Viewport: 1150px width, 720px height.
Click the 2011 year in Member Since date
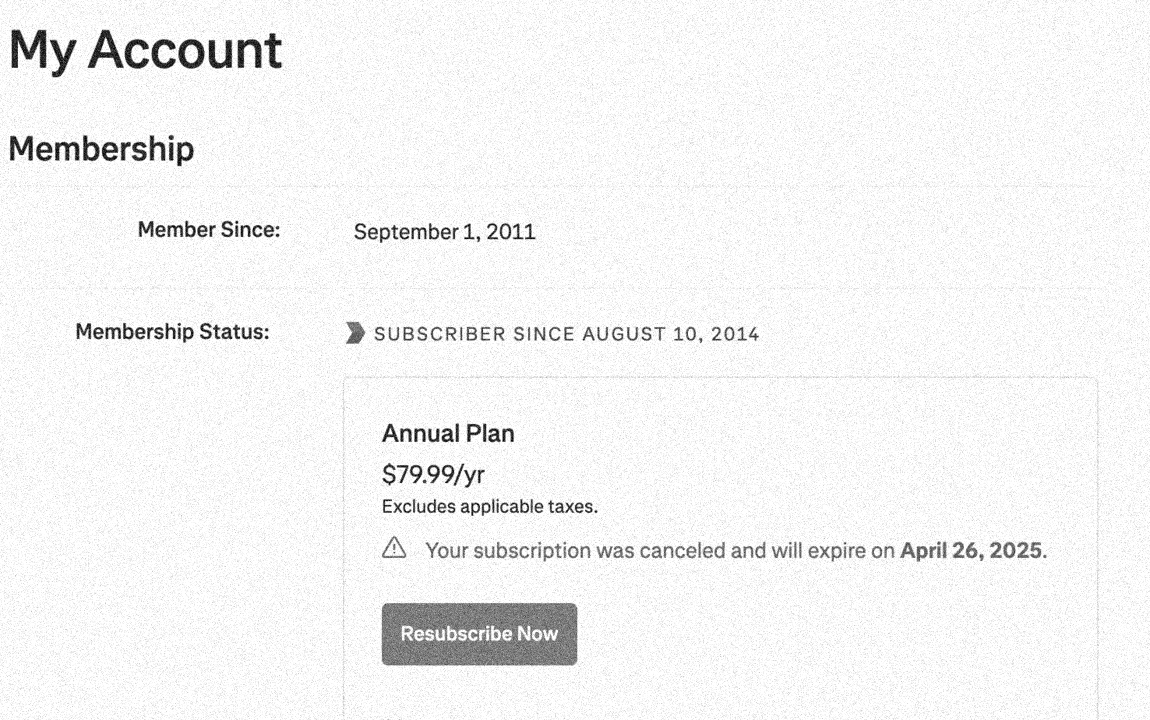tap(510, 232)
